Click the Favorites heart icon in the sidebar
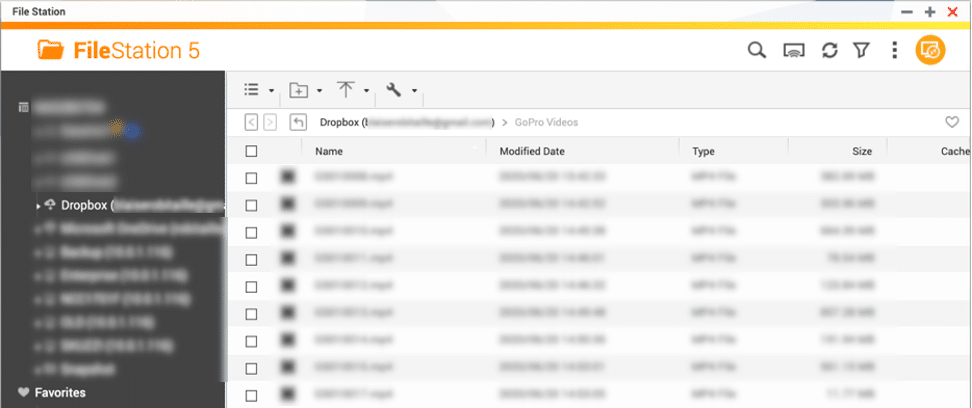The width and height of the screenshot is (972, 408). coord(24,392)
